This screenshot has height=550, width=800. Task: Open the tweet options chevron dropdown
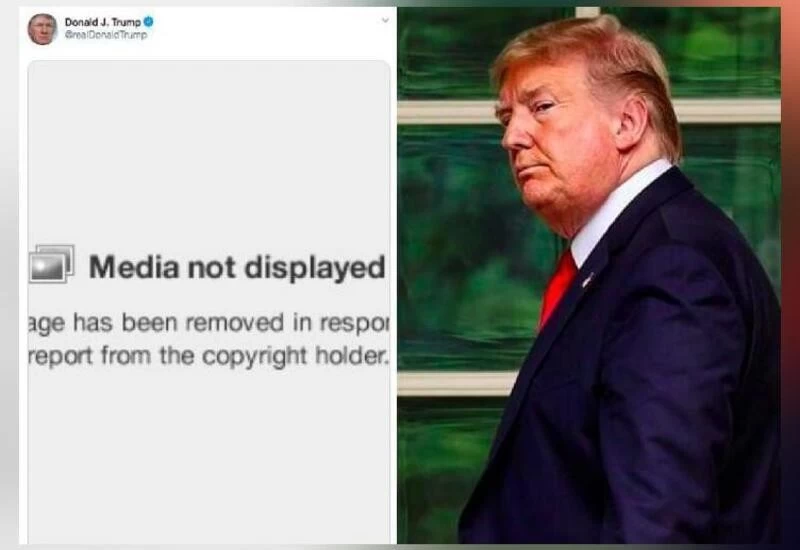(385, 20)
